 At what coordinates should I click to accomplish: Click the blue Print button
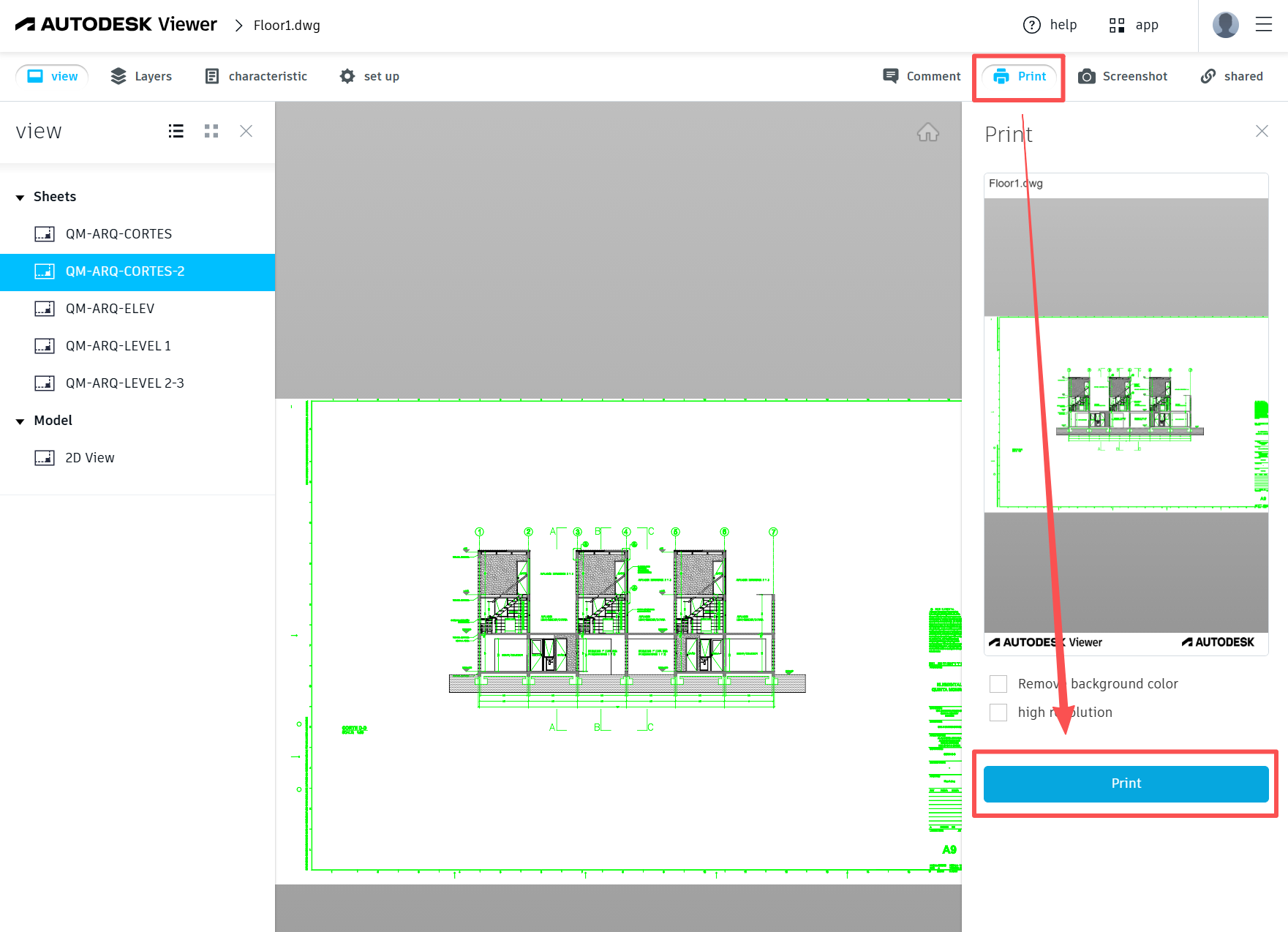click(x=1126, y=783)
